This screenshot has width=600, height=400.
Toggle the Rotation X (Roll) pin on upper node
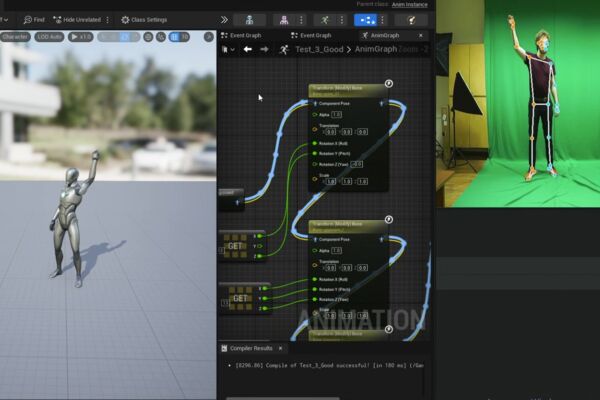(x=315, y=143)
